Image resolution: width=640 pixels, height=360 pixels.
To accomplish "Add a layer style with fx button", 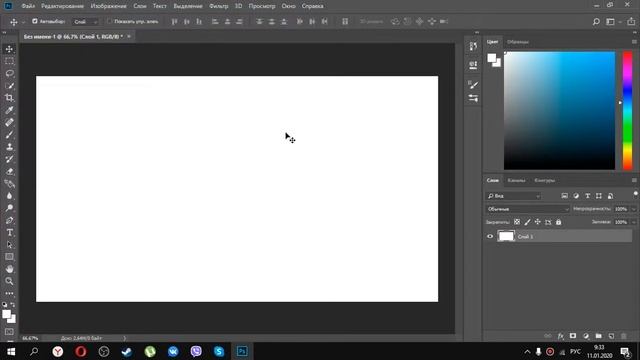I will 560,336.
